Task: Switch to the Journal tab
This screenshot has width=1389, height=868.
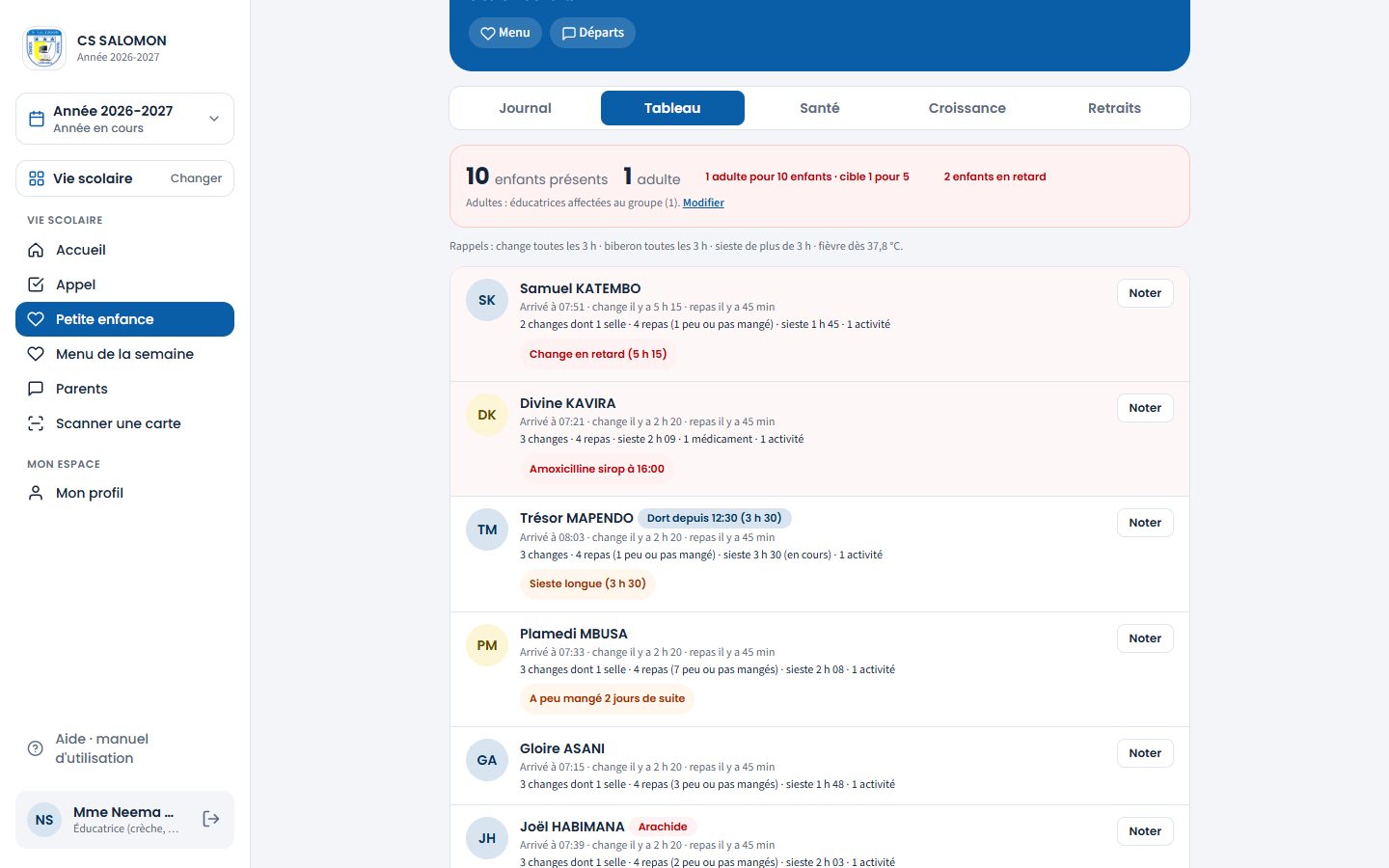Action: [x=525, y=108]
